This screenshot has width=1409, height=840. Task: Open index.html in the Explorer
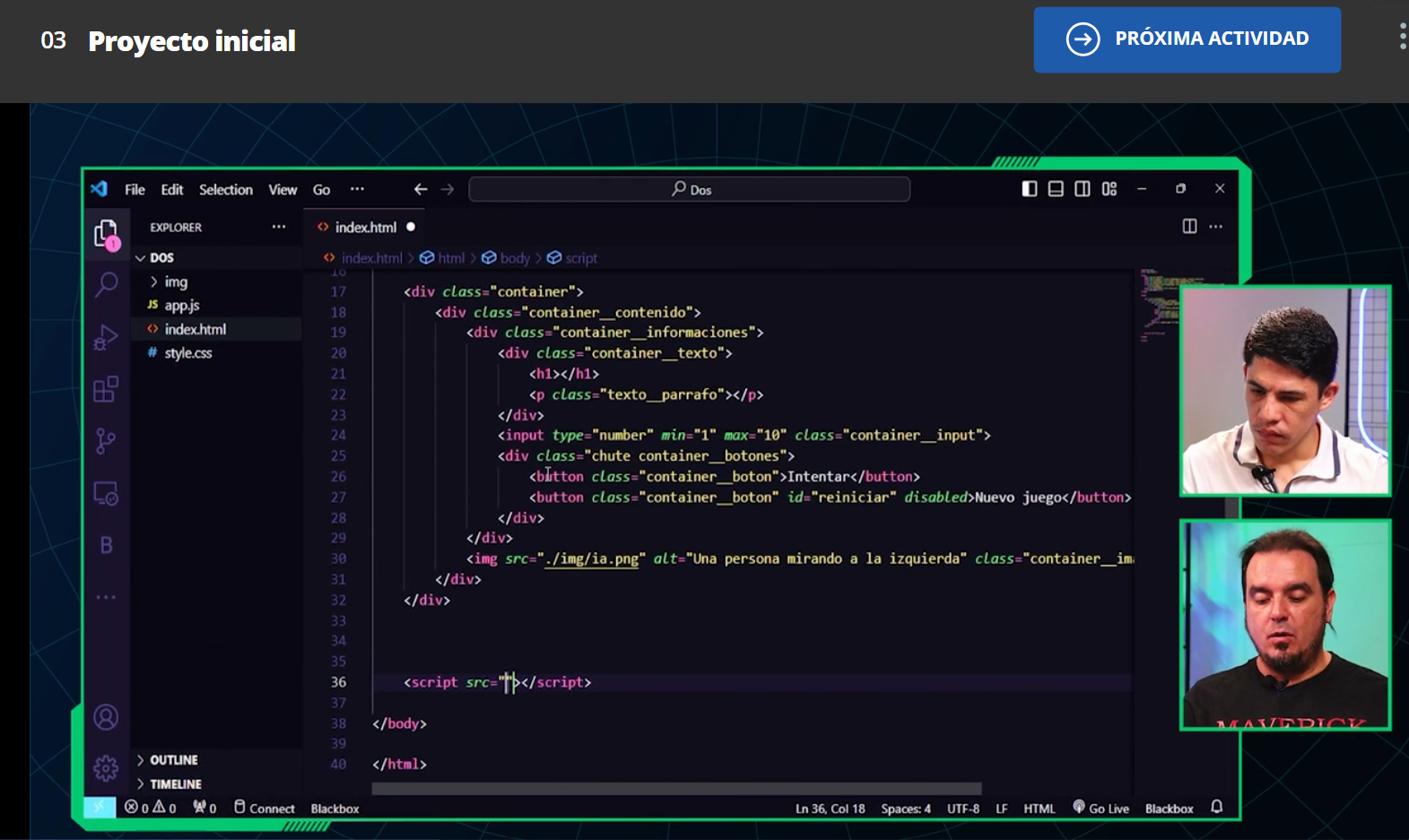point(216,329)
